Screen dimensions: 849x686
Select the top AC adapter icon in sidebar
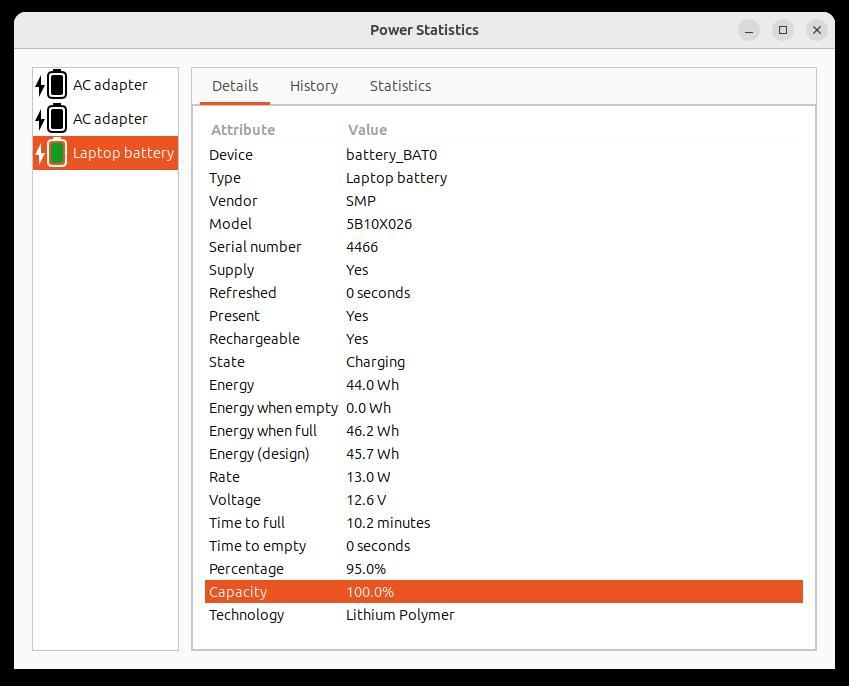tap(51, 85)
